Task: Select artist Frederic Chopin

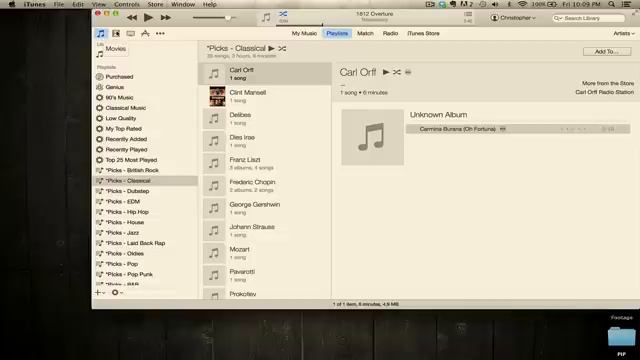Action: click(265, 186)
